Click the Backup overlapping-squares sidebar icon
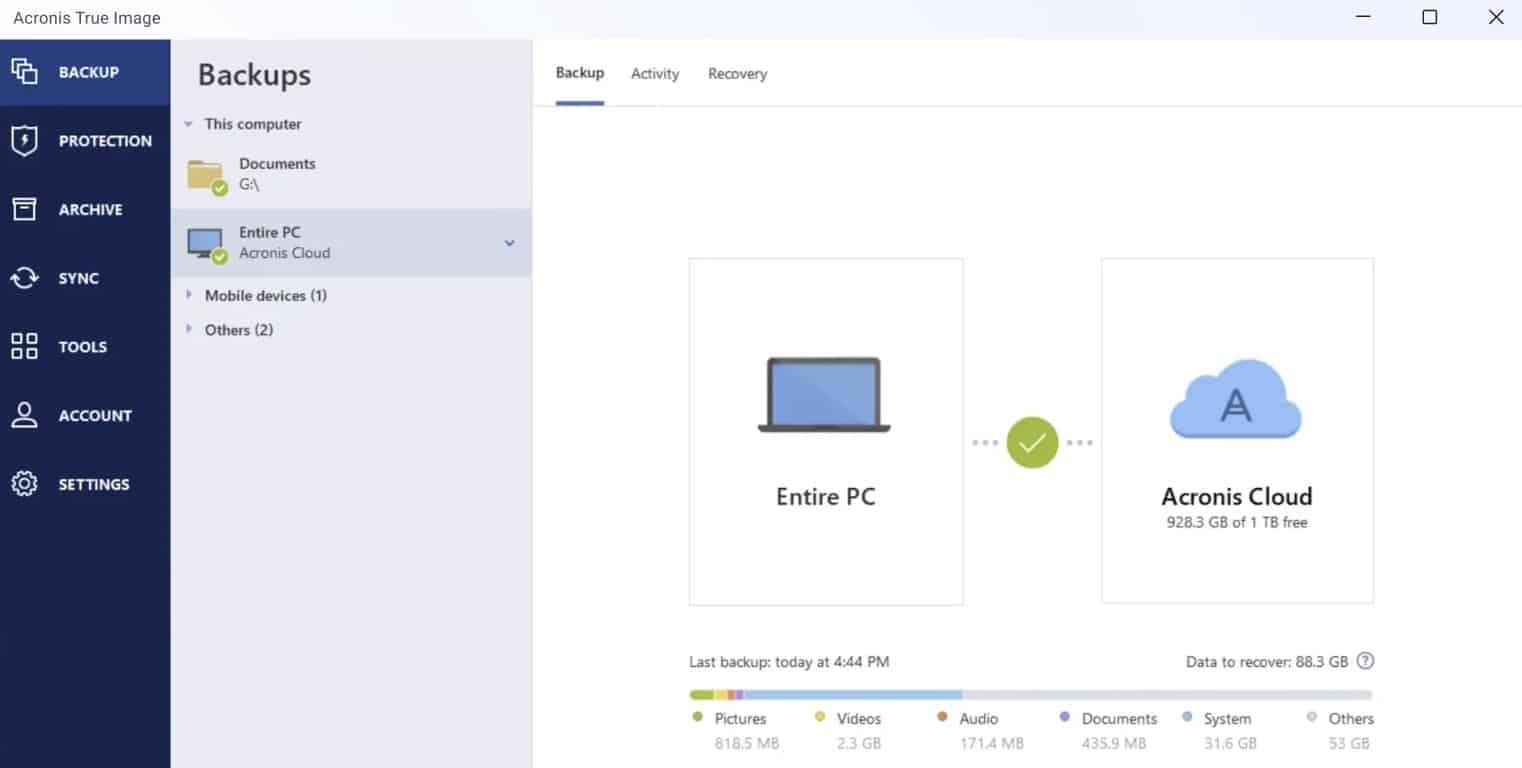 tap(24, 71)
